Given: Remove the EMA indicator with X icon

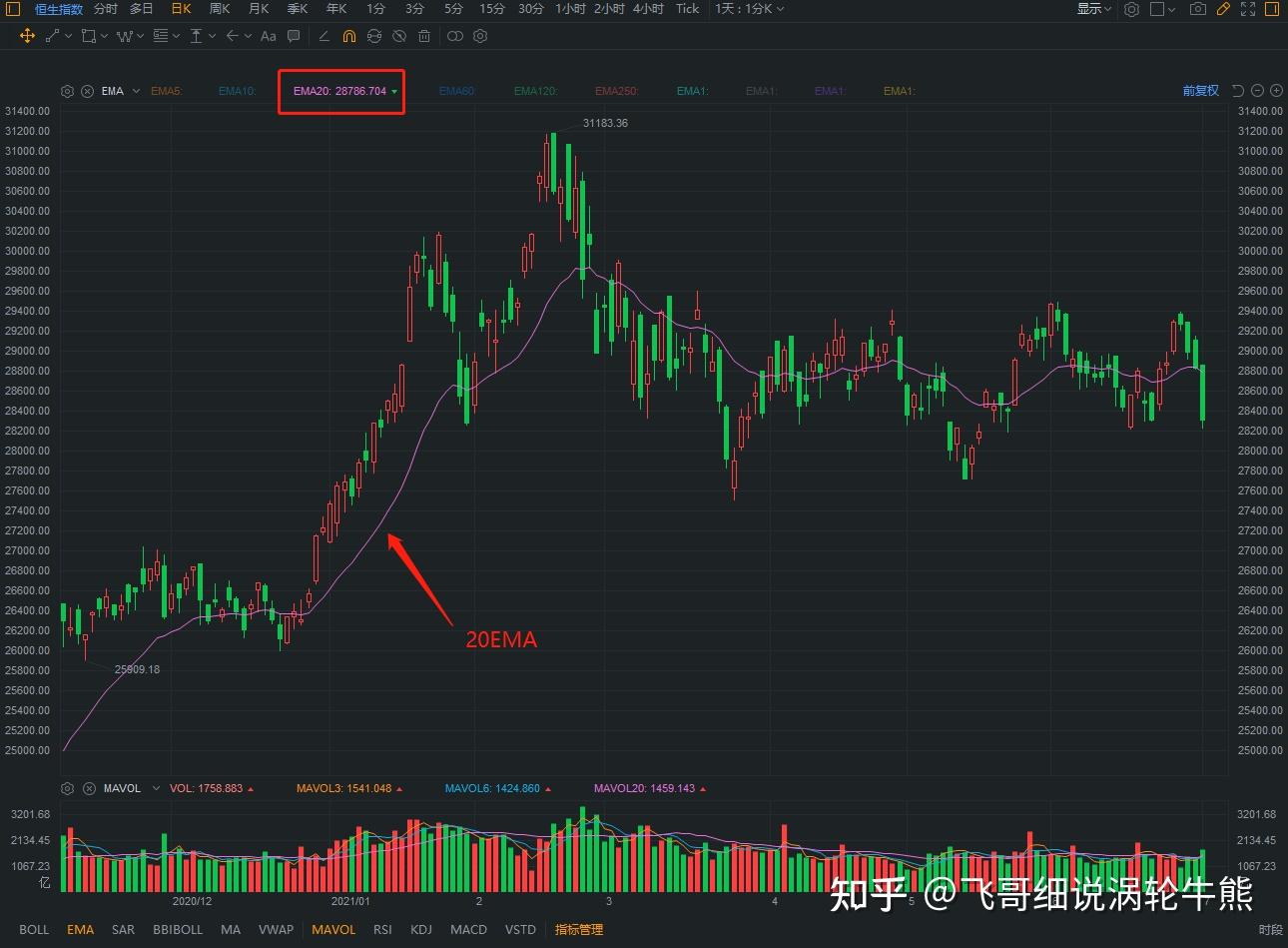Looking at the screenshot, I should (x=88, y=91).
